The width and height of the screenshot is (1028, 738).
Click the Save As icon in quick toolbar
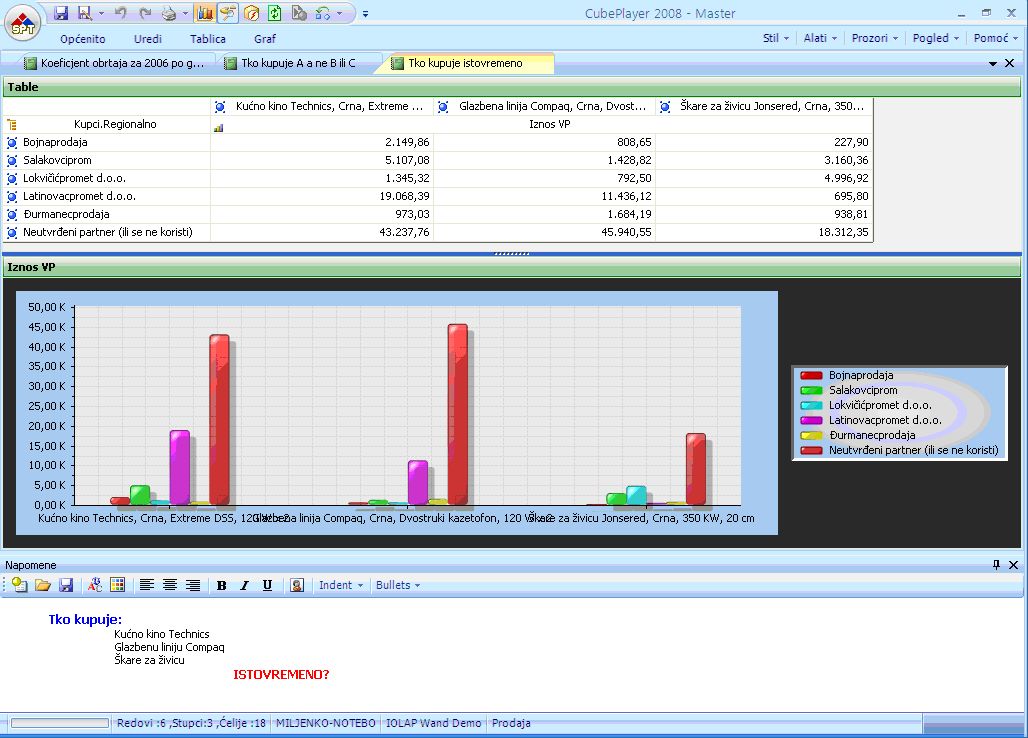tap(85, 13)
